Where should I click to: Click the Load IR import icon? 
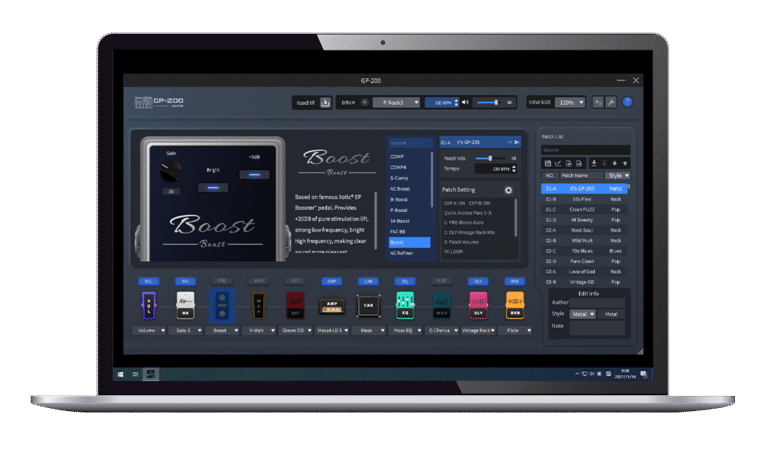pos(325,102)
